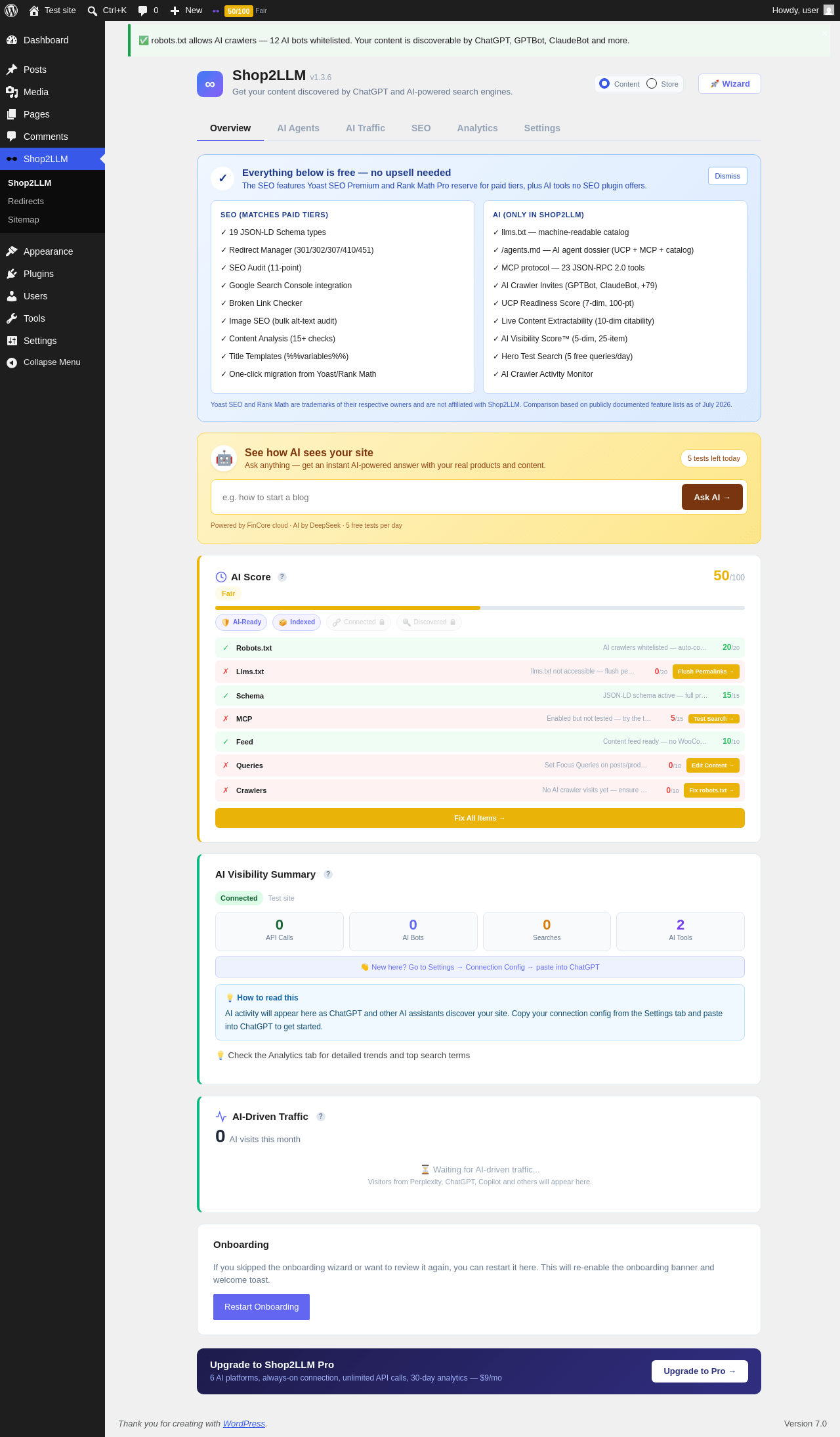Click Flush Permalinks button
The width and height of the screenshot is (840, 1437).
click(706, 672)
